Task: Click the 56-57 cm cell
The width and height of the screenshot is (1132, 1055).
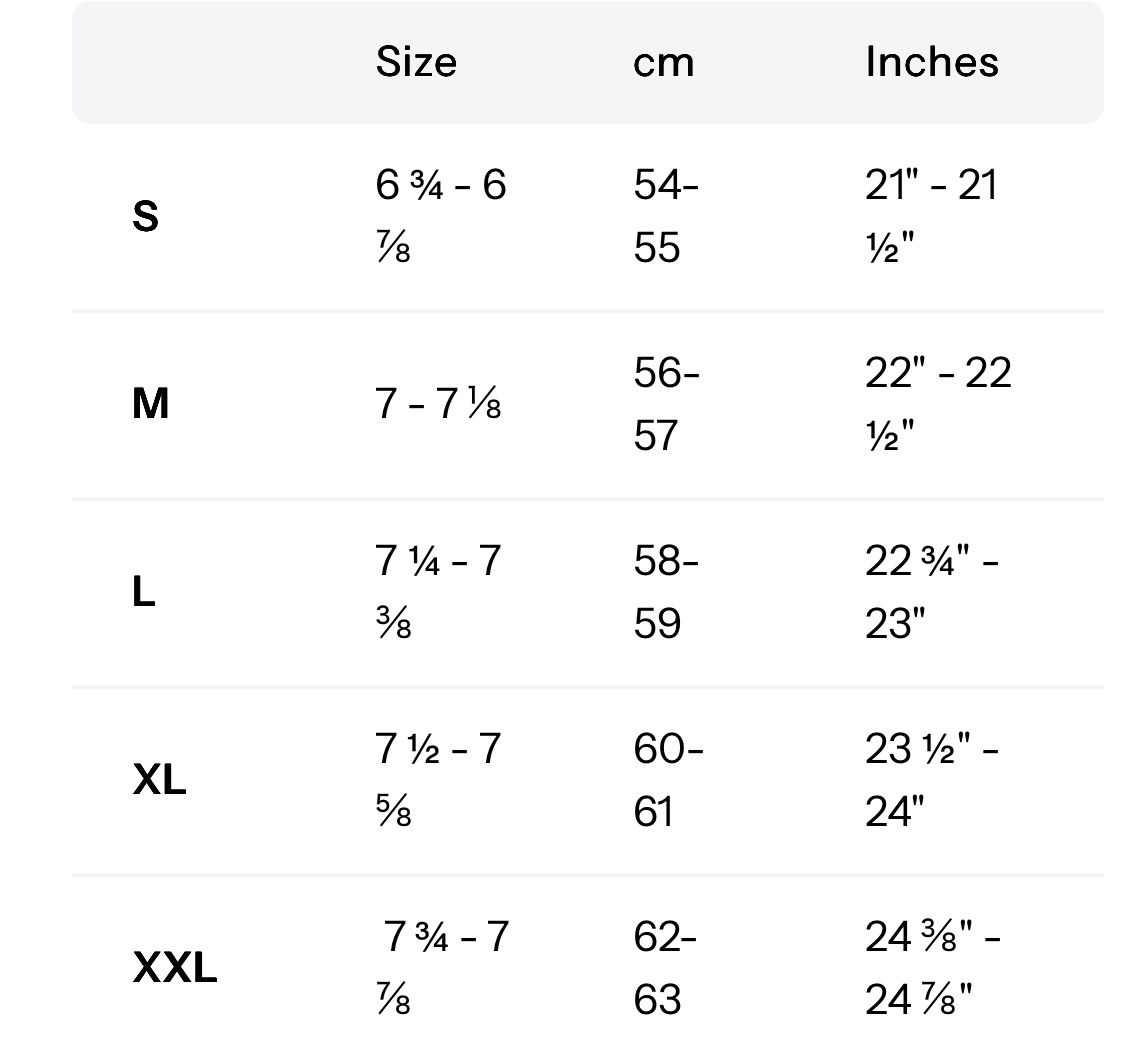Action: 666,404
